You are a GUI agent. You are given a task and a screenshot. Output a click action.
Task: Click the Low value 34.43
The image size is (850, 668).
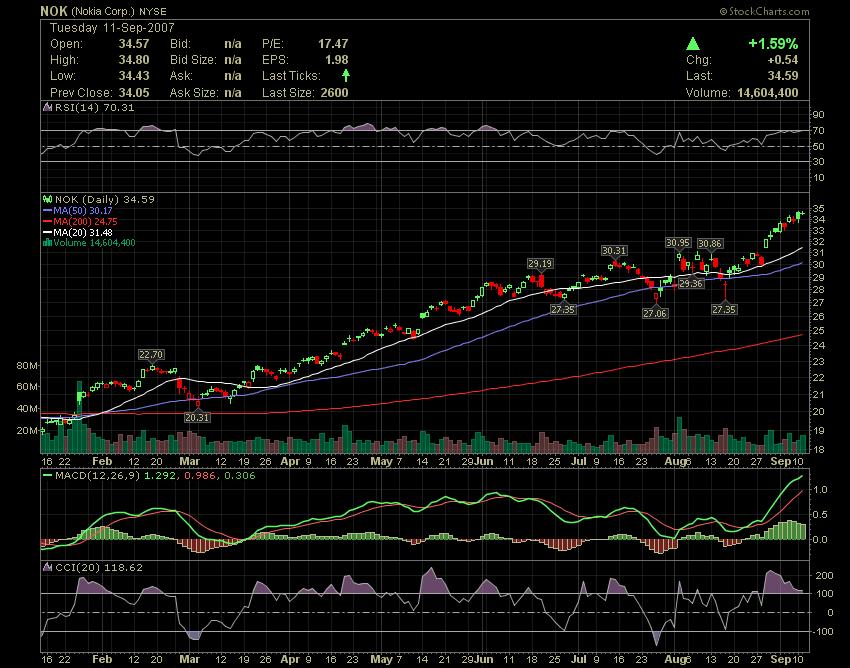pos(134,76)
